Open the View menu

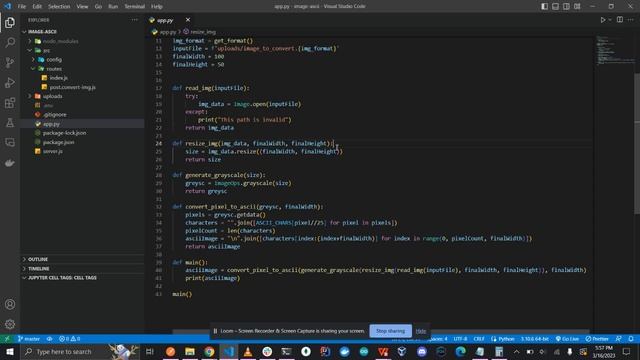click(x=82, y=7)
